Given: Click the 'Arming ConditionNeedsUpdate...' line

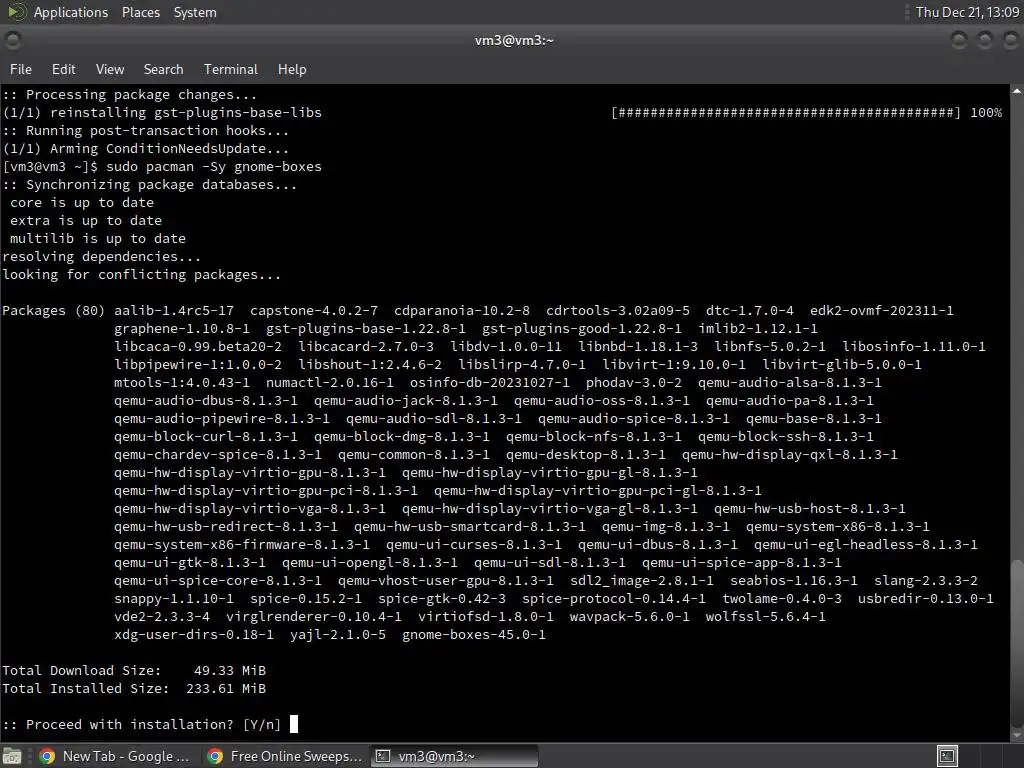Looking at the screenshot, I should point(145,149).
